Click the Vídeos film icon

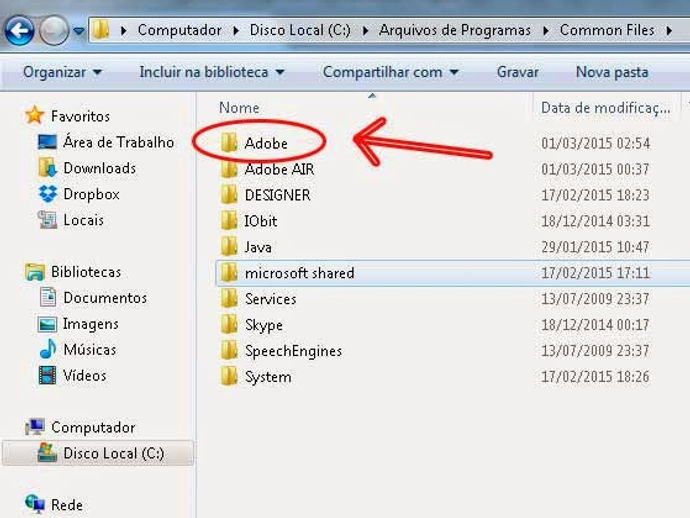click(x=48, y=375)
